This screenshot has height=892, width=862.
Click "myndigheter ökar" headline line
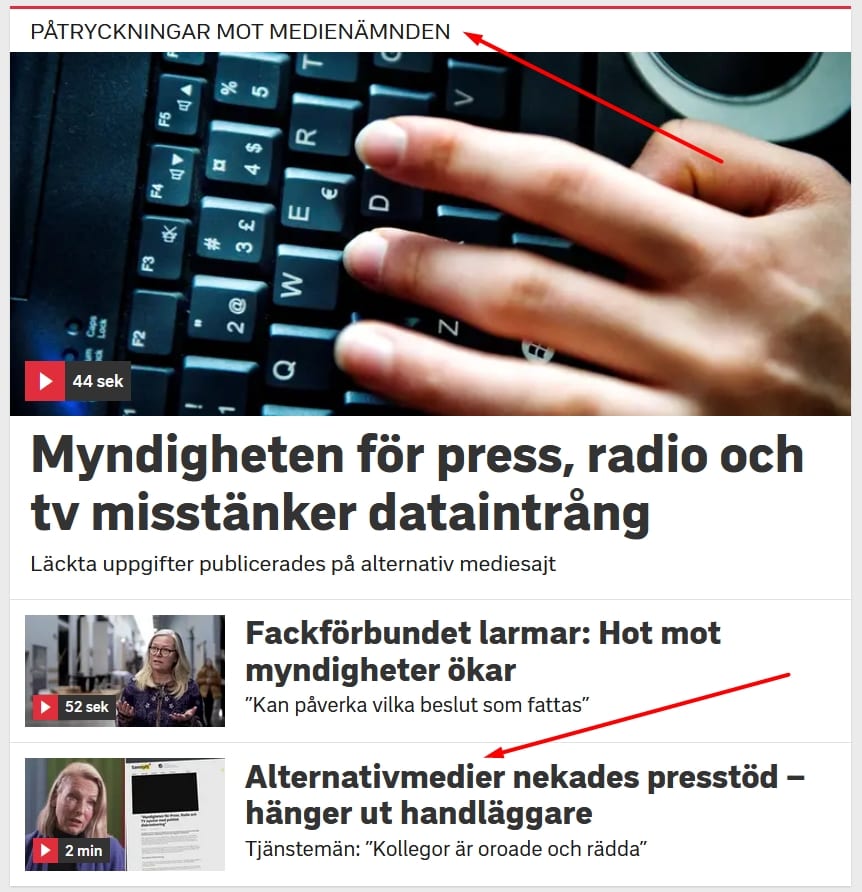pyautogui.click(x=381, y=669)
